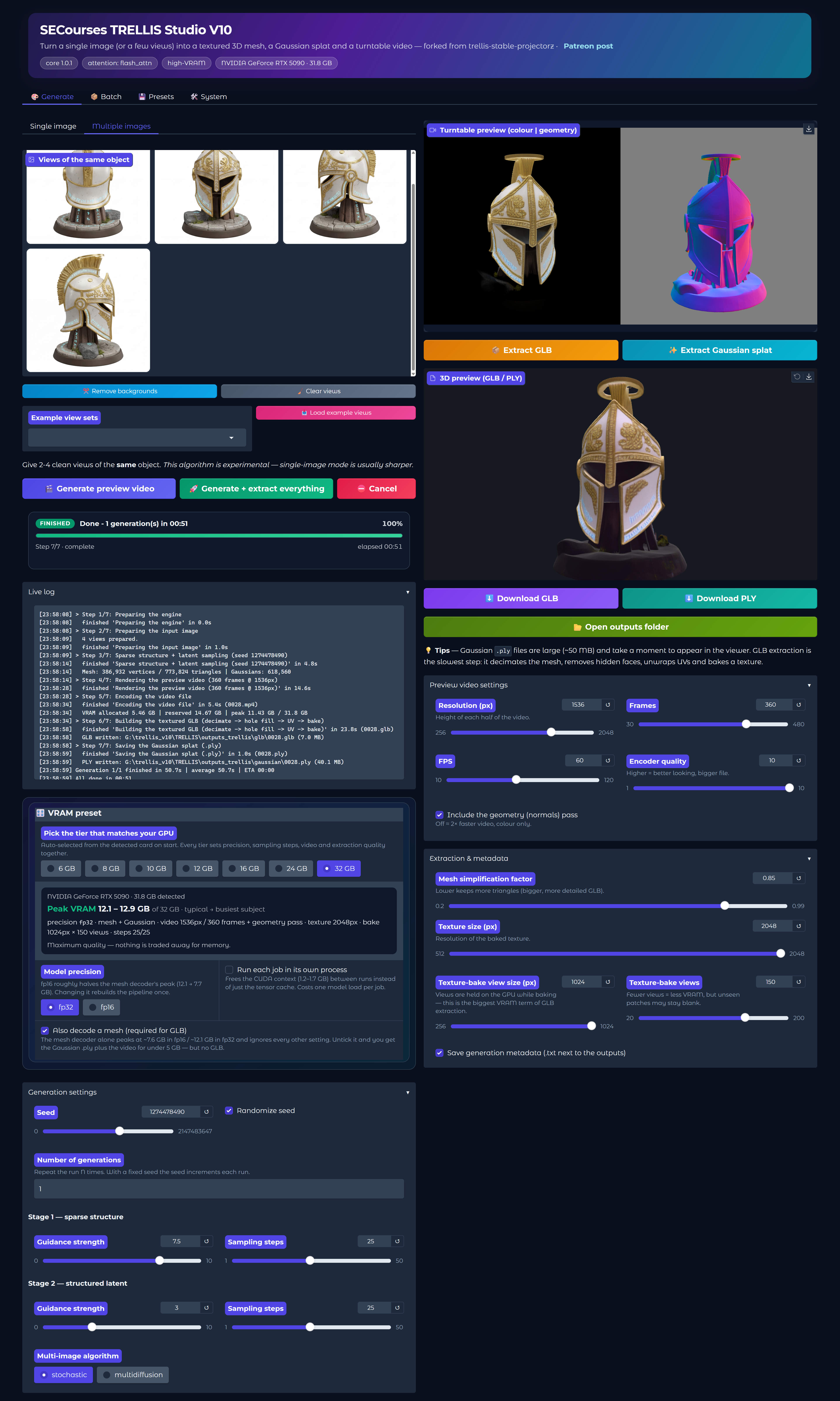Click the Generate preview video button
The width and height of the screenshot is (840, 1401).
click(x=99, y=489)
